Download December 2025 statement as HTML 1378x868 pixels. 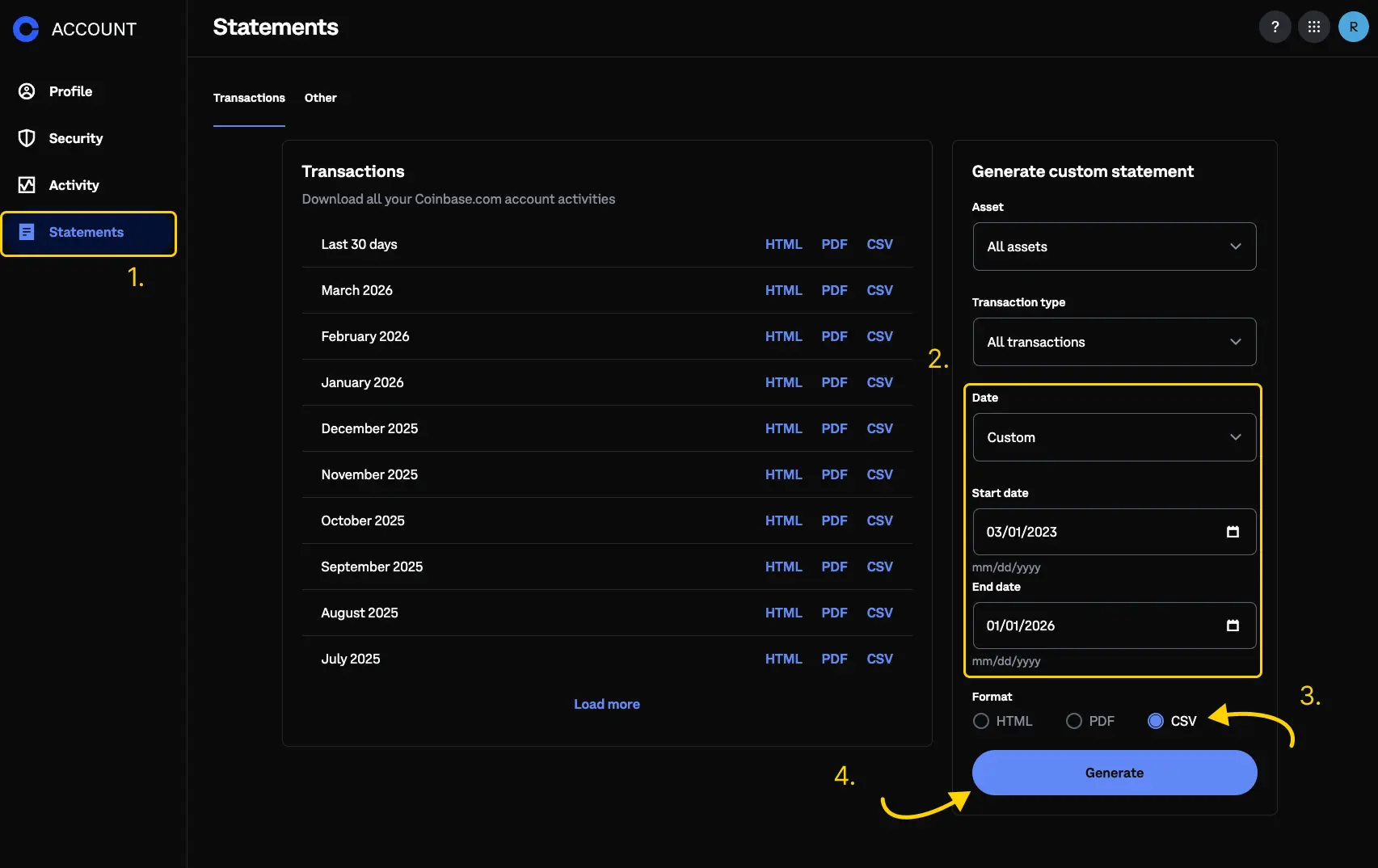(784, 428)
